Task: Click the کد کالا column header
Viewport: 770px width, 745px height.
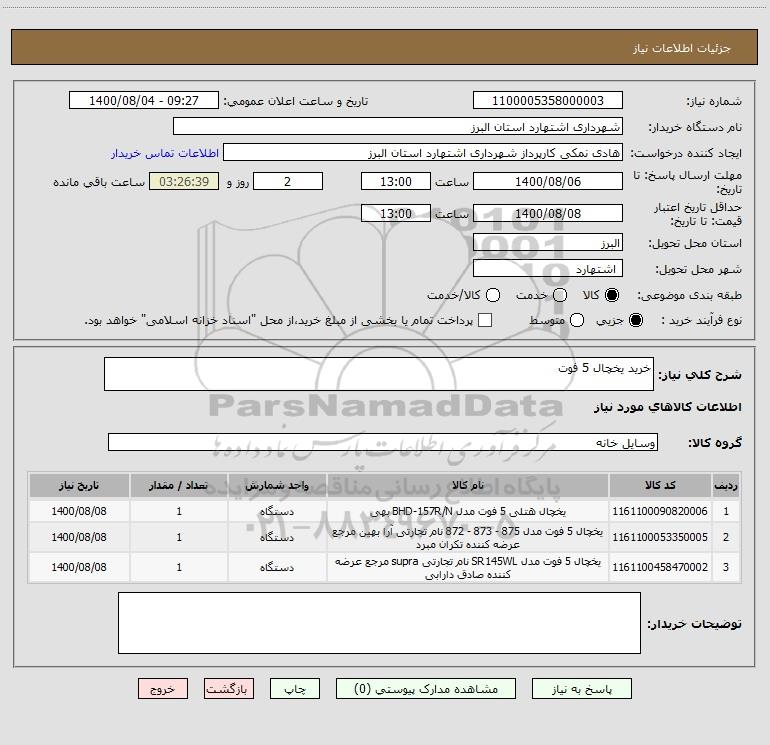Action: (x=660, y=485)
